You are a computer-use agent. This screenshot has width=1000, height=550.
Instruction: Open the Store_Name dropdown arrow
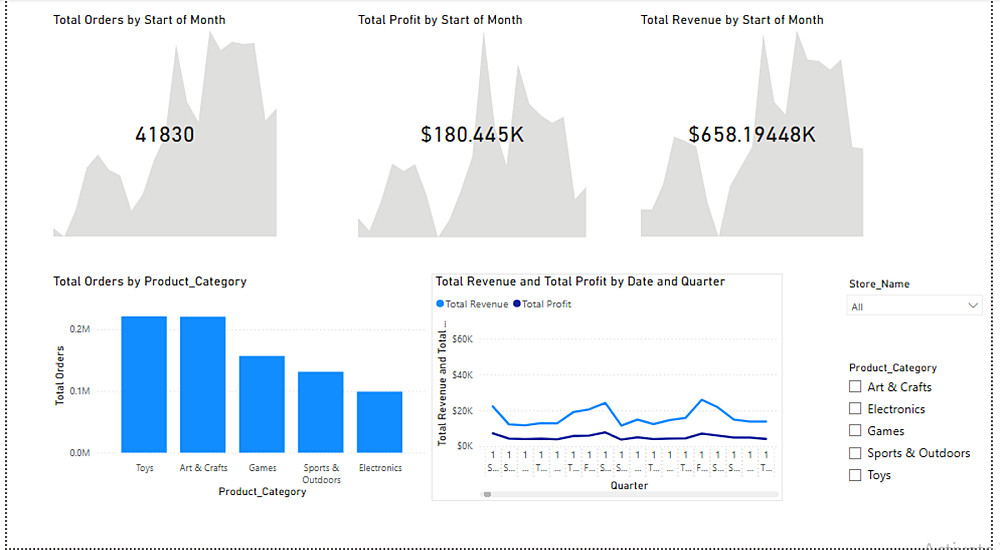pyautogui.click(x=973, y=306)
